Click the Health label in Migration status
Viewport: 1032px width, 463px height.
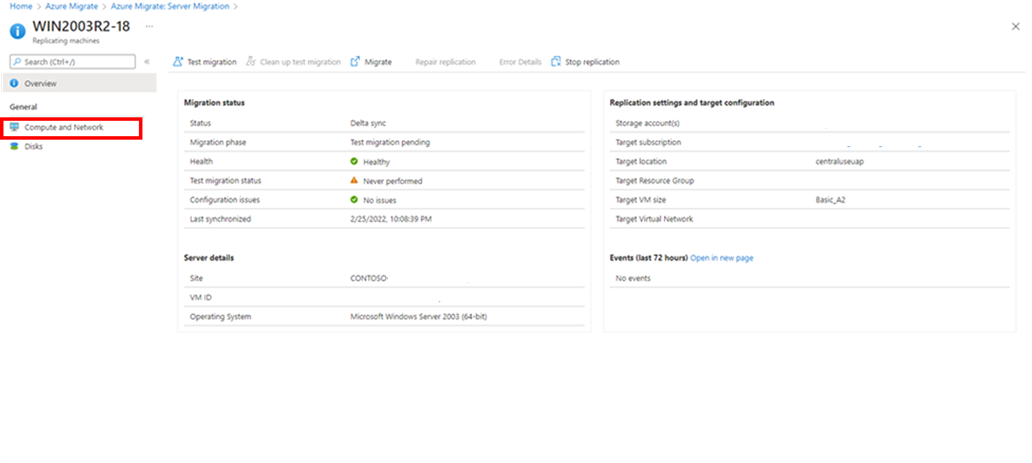(x=201, y=161)
